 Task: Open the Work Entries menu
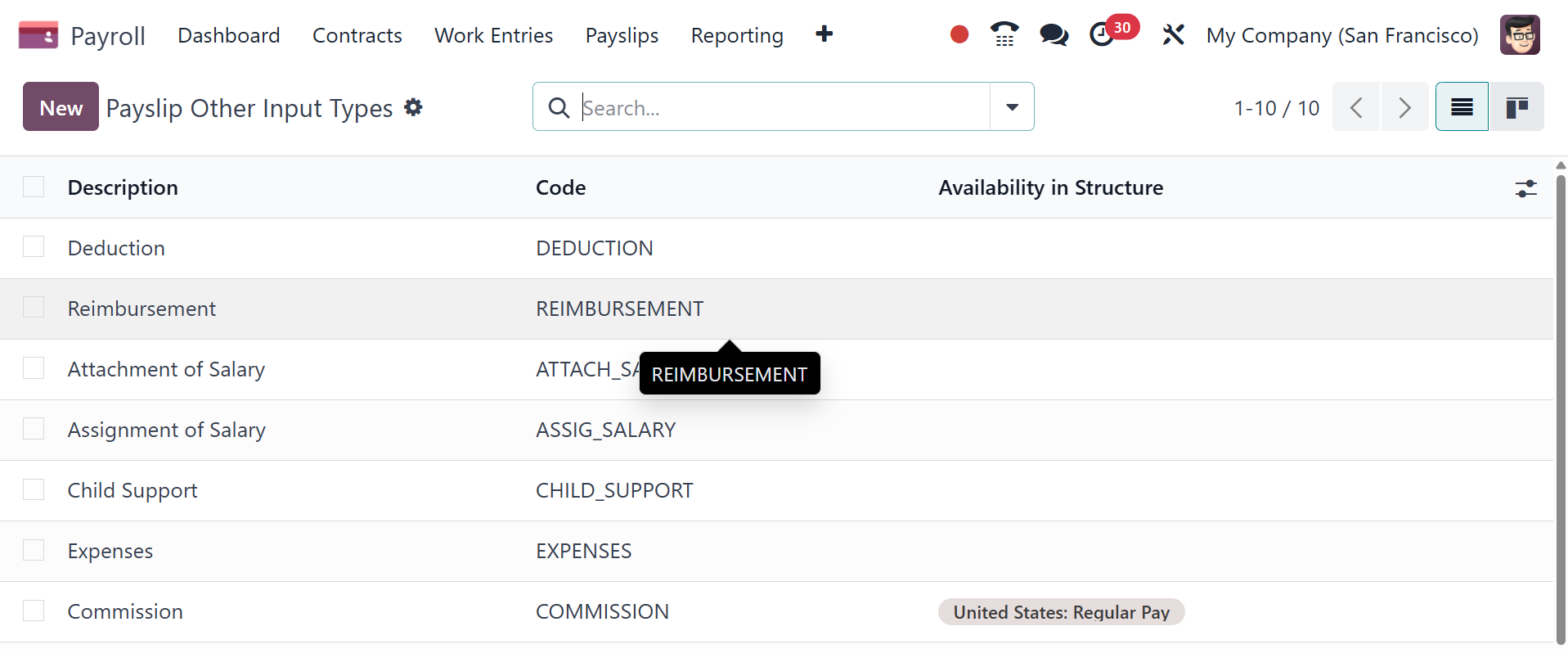tap(493, 35)
